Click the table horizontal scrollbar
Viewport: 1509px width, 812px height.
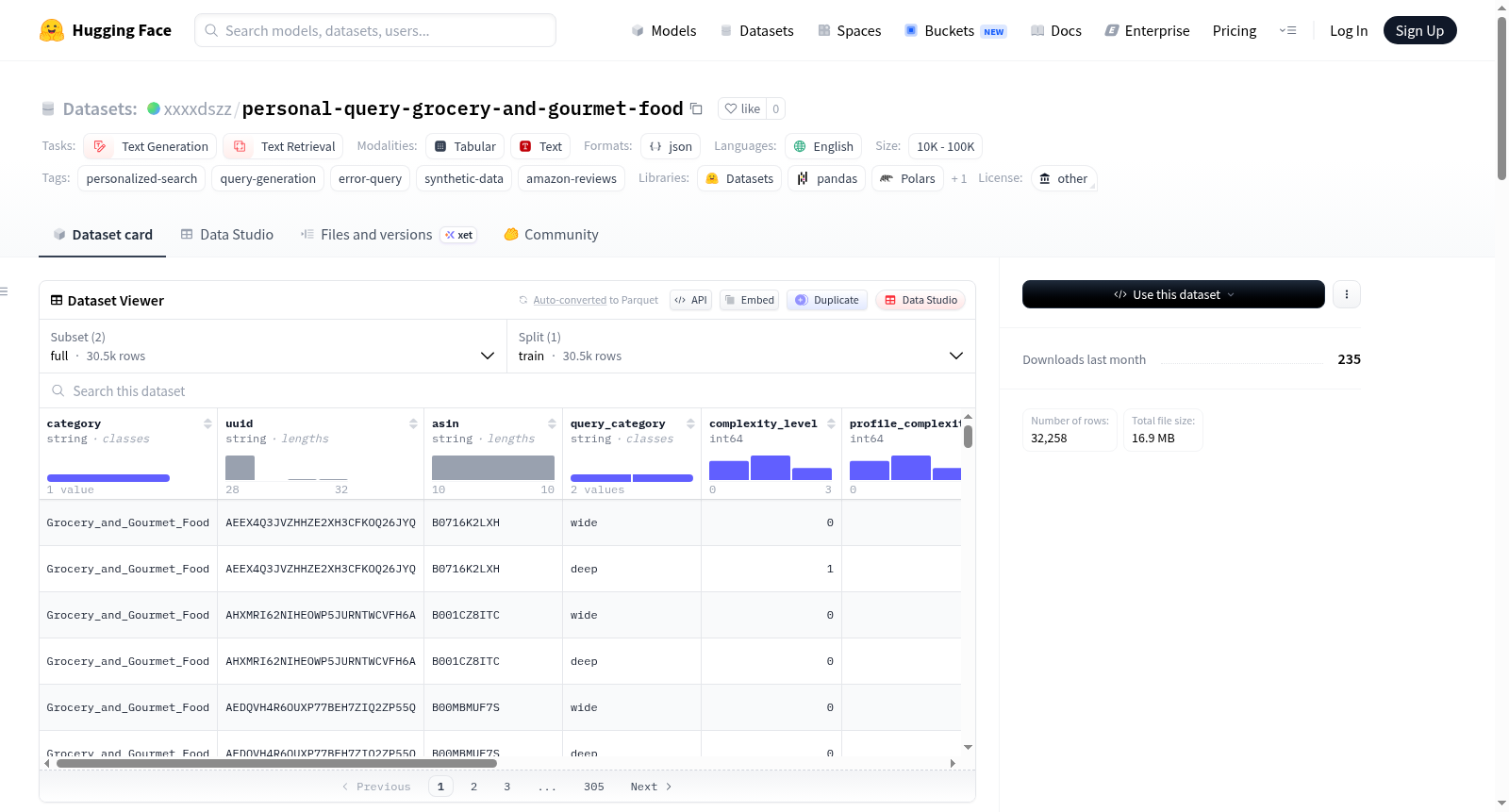(x=276, y=763)
